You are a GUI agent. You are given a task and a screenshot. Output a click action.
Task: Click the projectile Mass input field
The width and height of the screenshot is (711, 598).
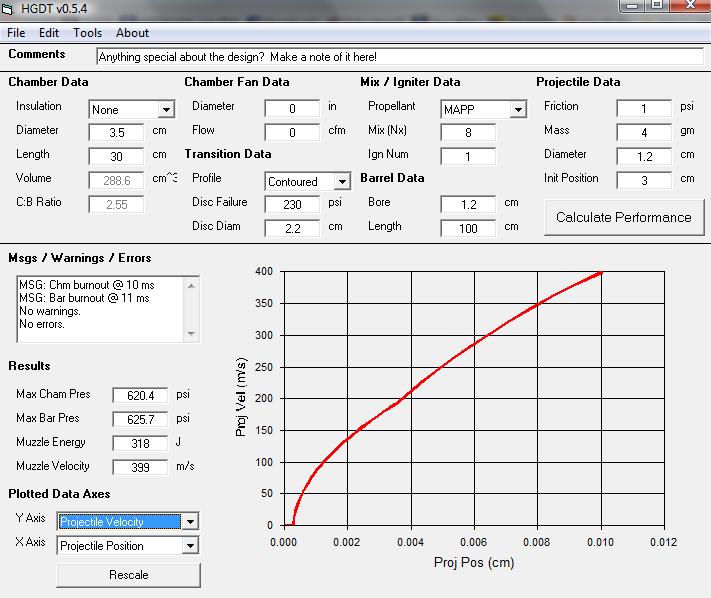(x=643, y=132)
